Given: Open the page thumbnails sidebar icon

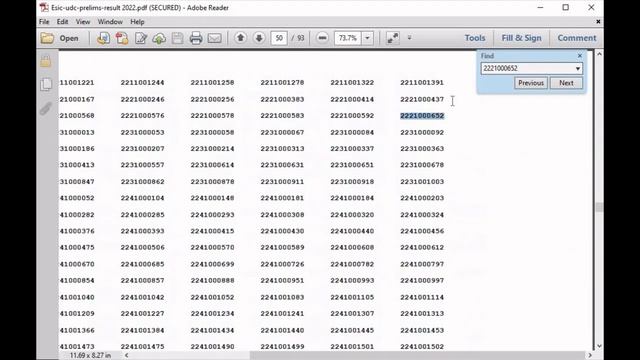Looking at the screenshot, I should pos(46,84).
